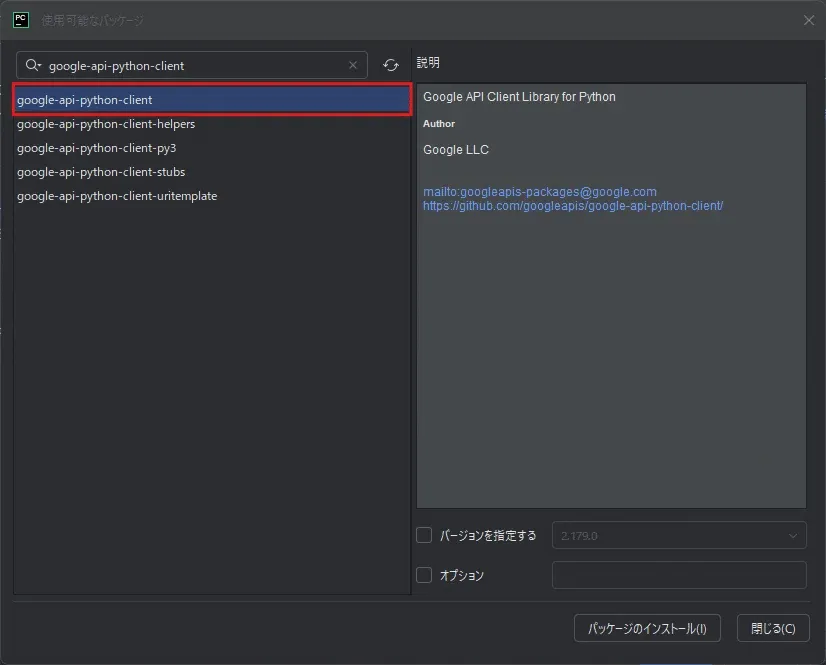This screenshot has width=826, height=665.
Task: Open the version 2.179.0 dropdown
Action: [x=679, y=535]
